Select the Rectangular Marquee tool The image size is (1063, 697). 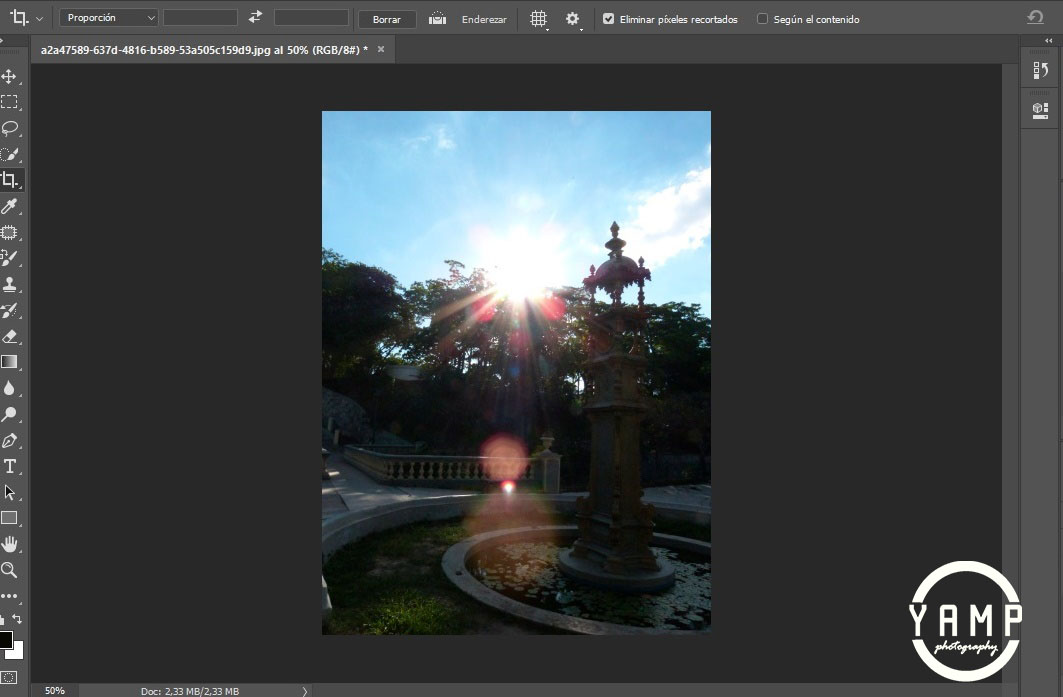tap(9, 102)
